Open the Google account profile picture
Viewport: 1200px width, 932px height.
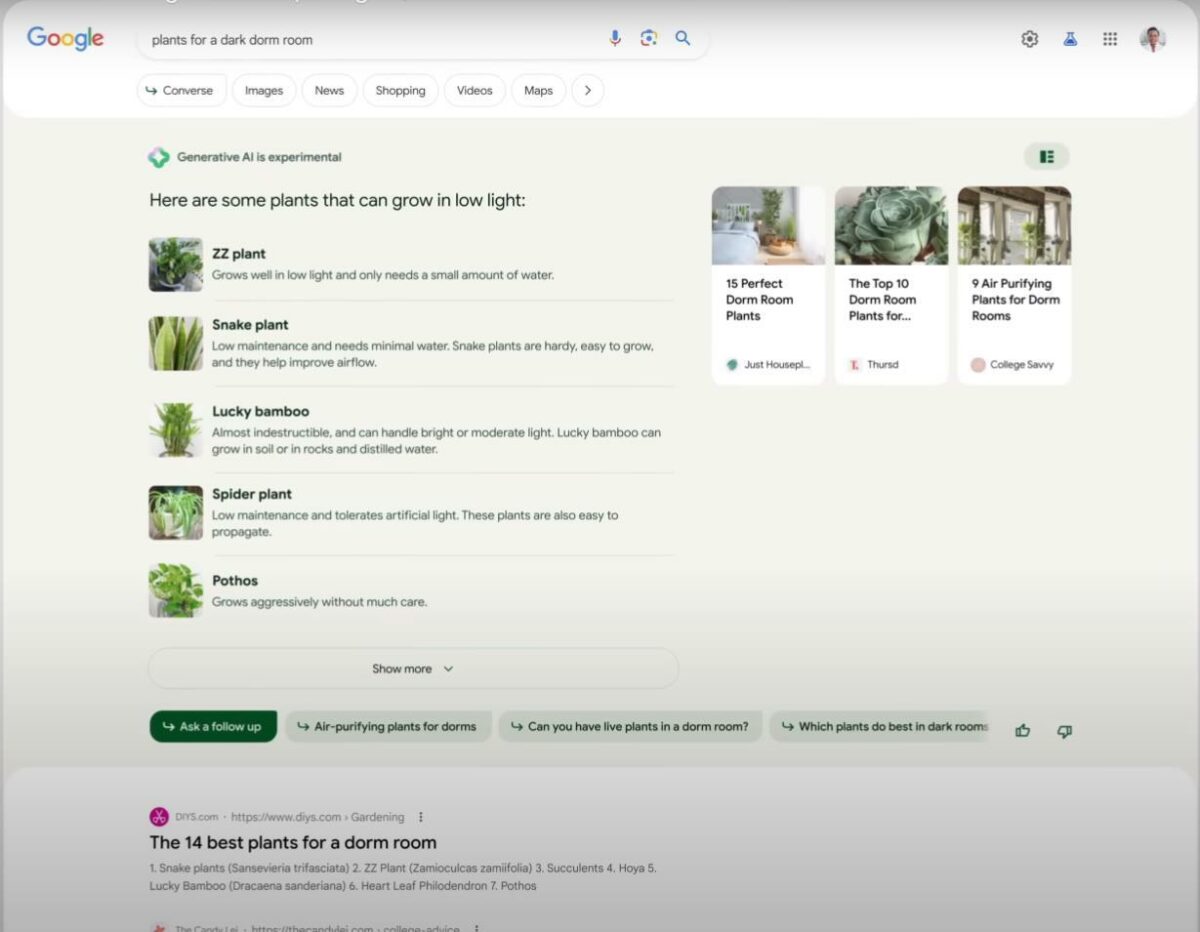(1152, 40)
